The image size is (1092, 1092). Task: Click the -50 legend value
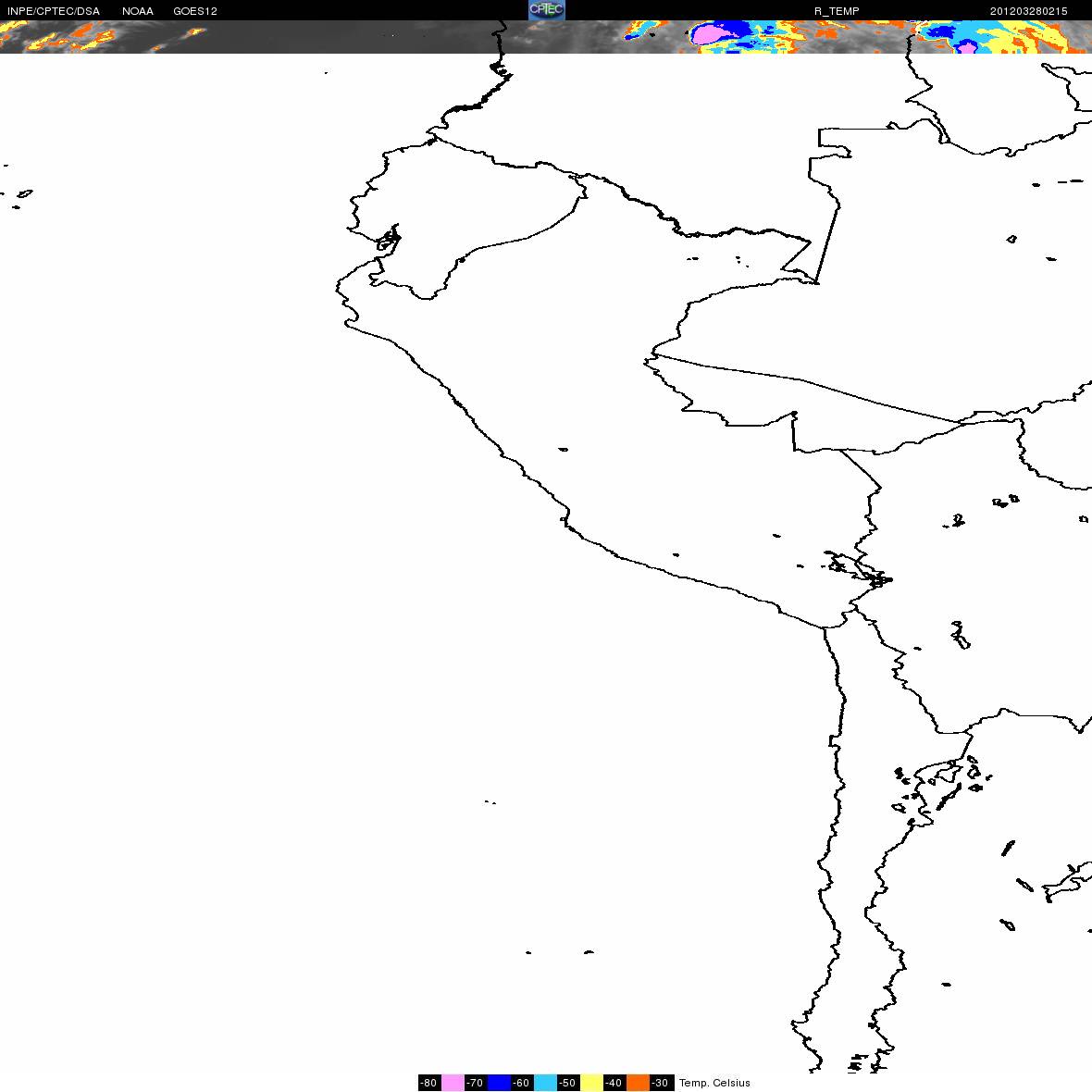click(x=568, y=1083)
